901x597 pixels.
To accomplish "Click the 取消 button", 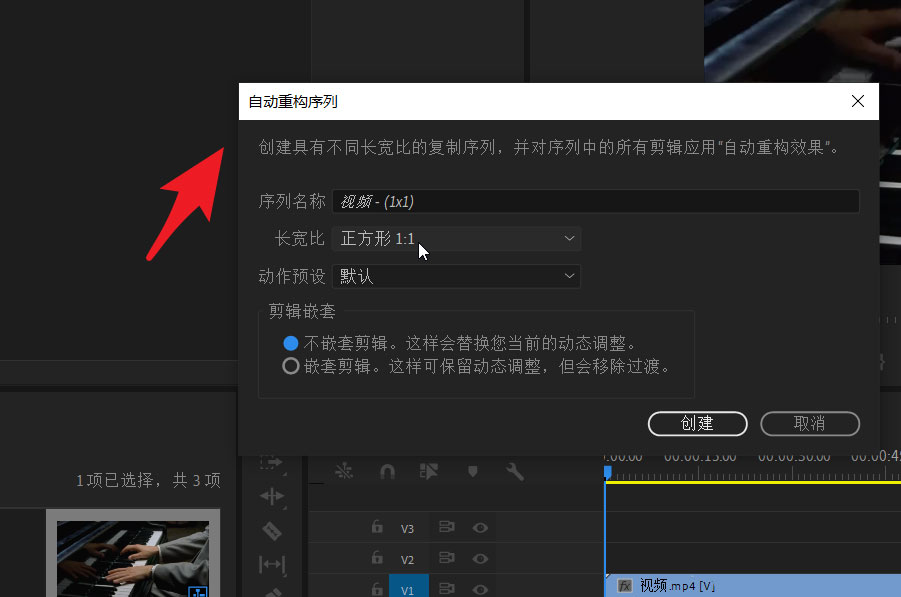I will pos(810,423).
